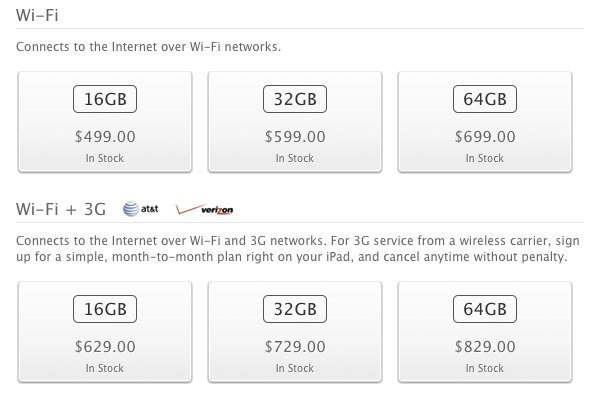Image resolution: width=597 pixels, height=403 pixels.
Task: Select the Wi-Fi 32GB $599.00 option
Action: click(x=295, y=122)
